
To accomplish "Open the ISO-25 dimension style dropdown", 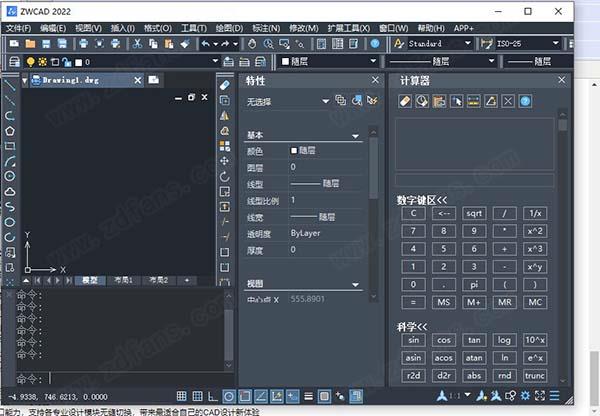I will 556,43.
